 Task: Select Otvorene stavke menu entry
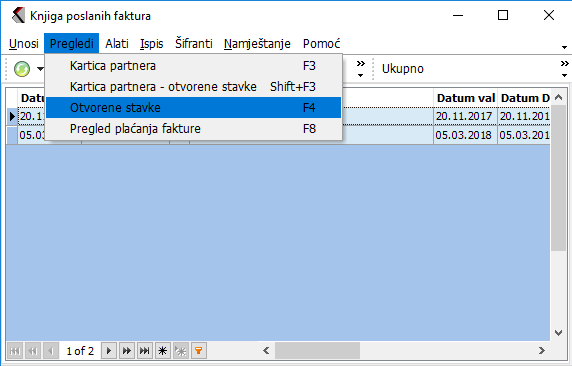click(x=193, y=108)
